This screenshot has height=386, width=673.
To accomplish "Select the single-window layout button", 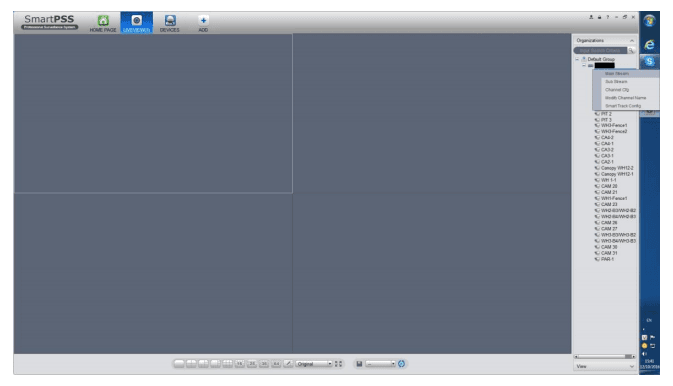I will click(x=179, y=364).
